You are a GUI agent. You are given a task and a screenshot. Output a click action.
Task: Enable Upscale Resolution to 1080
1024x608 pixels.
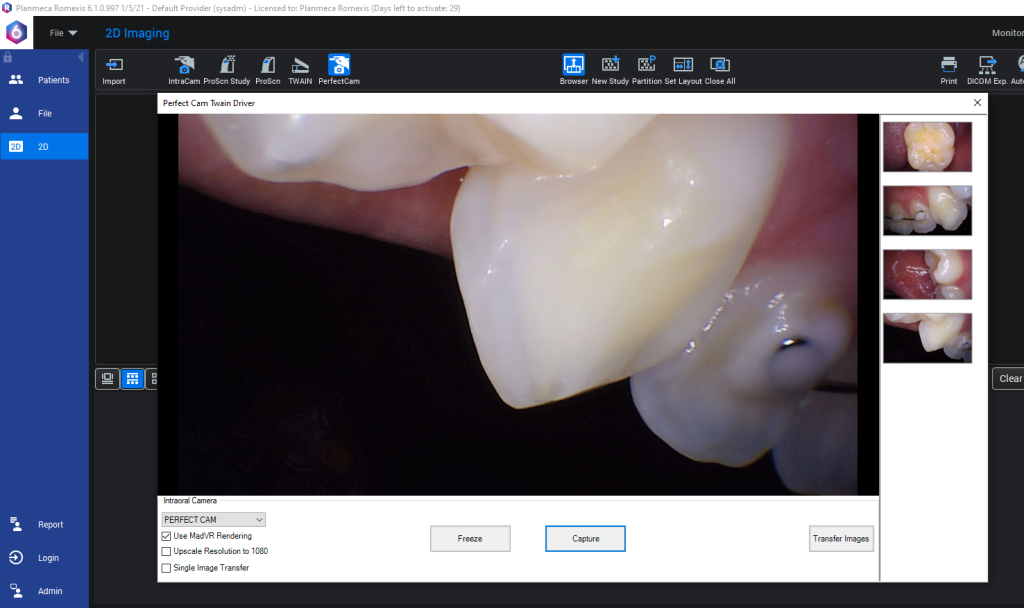coord(167,552)
